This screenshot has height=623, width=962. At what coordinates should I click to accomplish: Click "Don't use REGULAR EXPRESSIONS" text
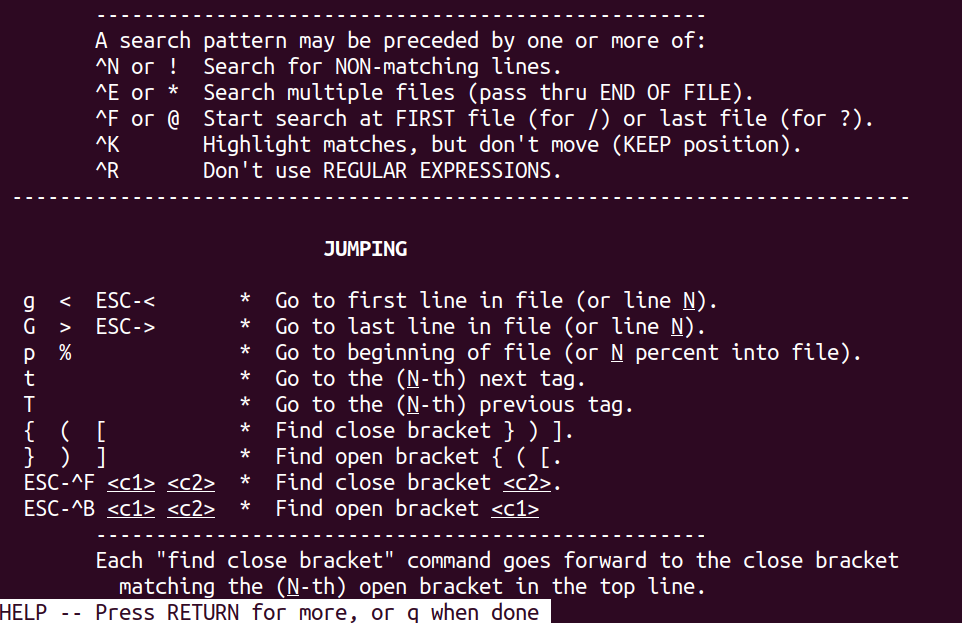(382, 171)
